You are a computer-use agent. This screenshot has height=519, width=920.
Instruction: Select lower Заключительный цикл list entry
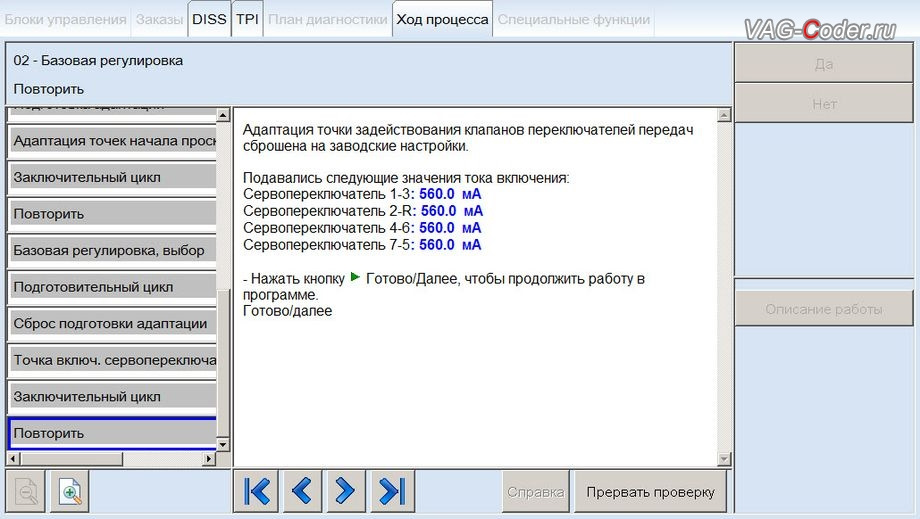tap(113, 396)
